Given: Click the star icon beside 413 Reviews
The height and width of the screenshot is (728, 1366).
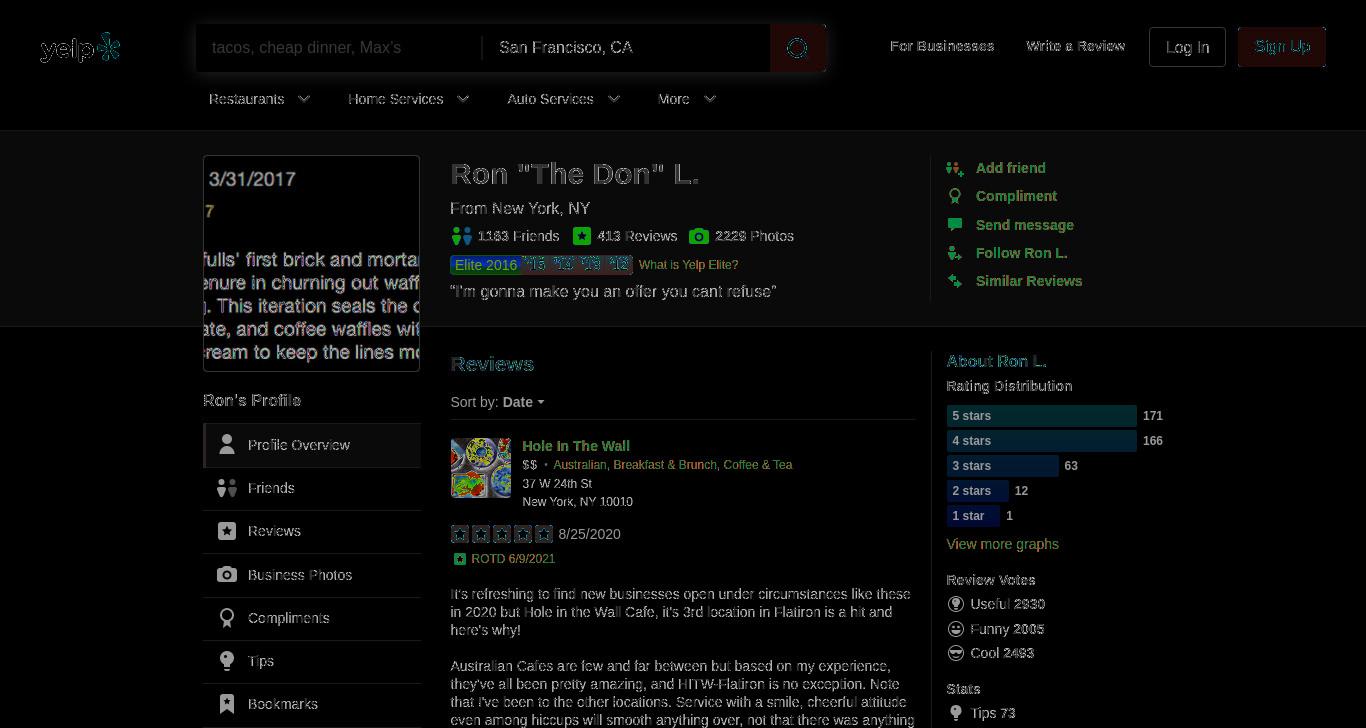Looking at the screenshot, I should [582, 236].
